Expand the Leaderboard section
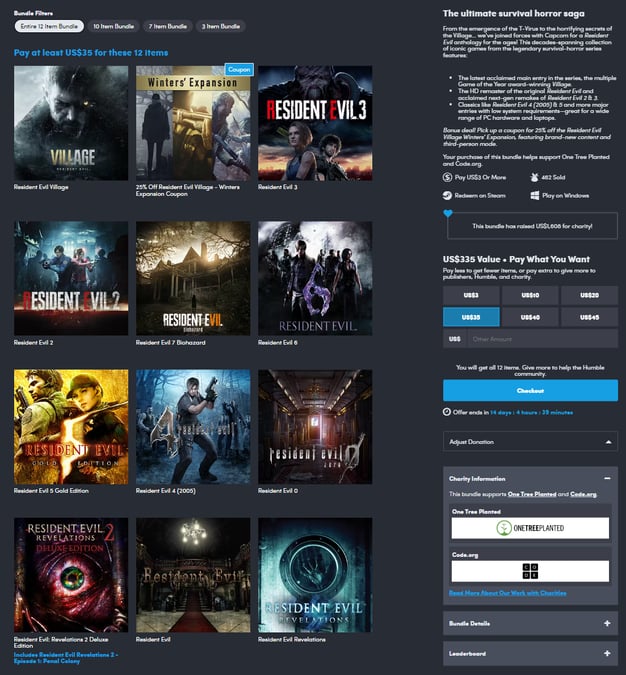 coord(530,653)
